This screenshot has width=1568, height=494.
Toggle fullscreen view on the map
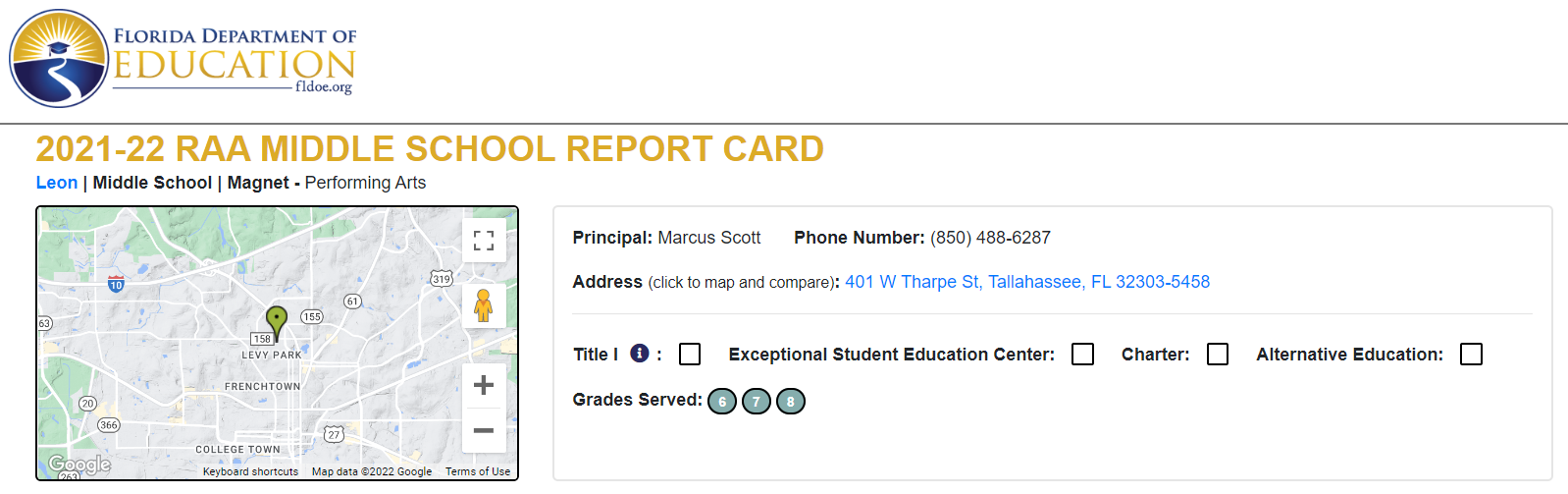point(484,241)
